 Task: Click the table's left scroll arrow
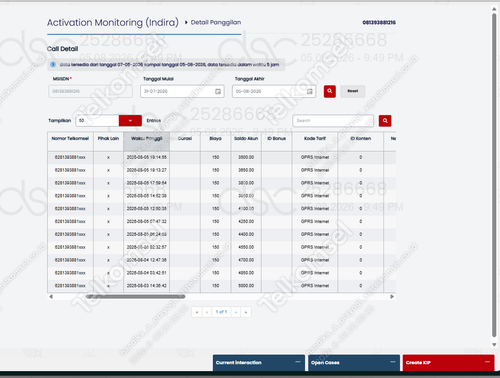pos(51,296)
